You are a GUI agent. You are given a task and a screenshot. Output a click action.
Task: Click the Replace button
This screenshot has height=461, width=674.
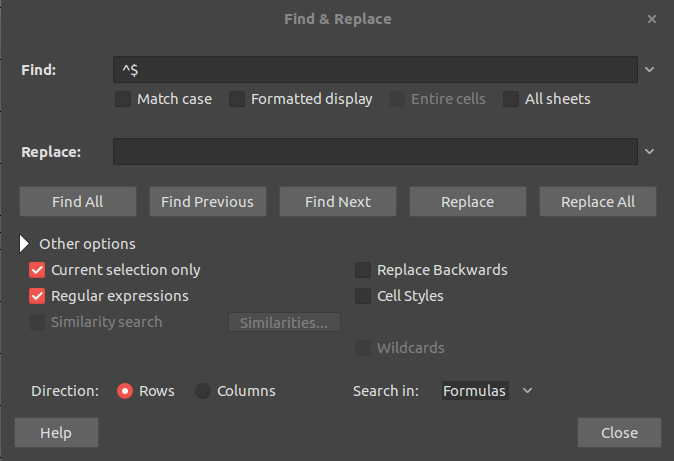click(467, 202)
